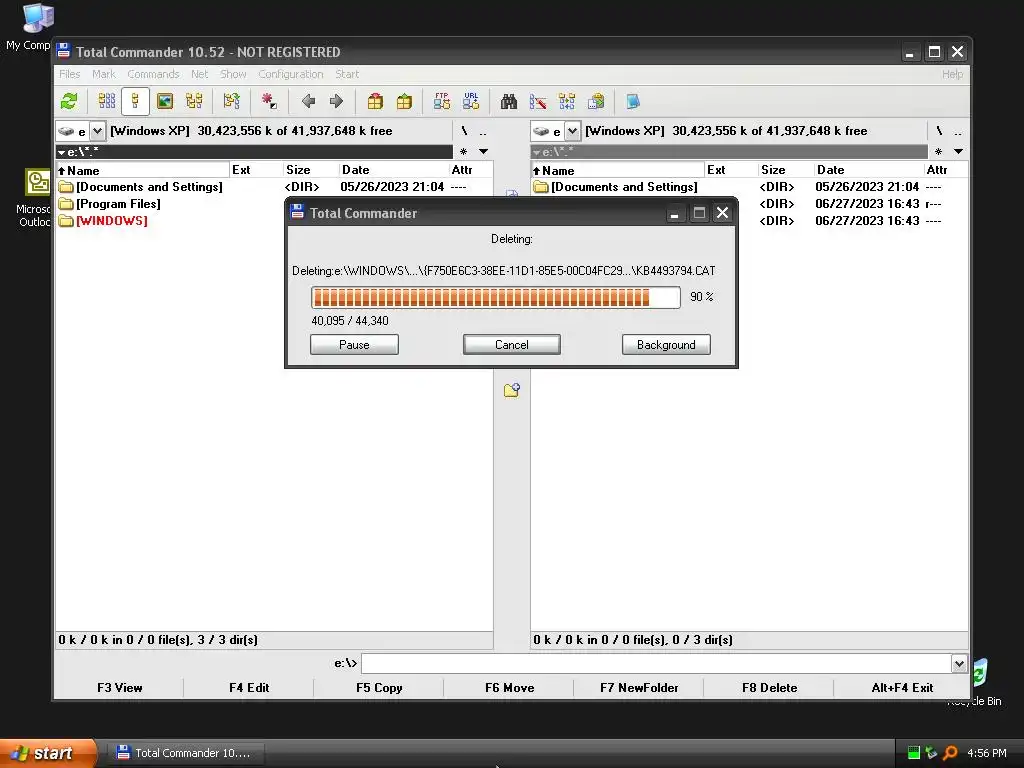Open the Commands menu
The width and height of the screenshot is (1024, 768).
click(153, 74)
